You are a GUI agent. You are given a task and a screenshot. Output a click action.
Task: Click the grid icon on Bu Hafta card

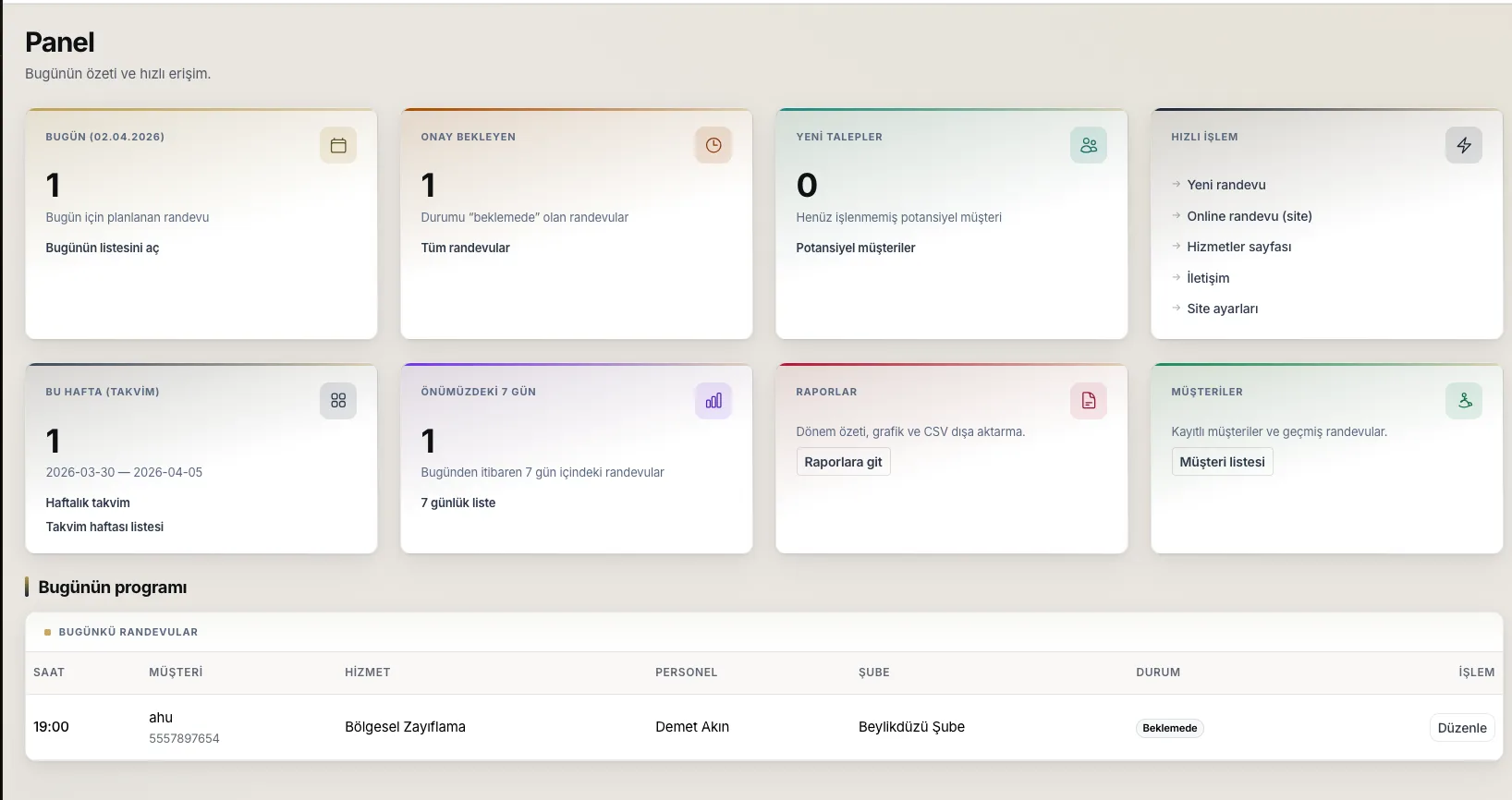(x=338, y=401)
